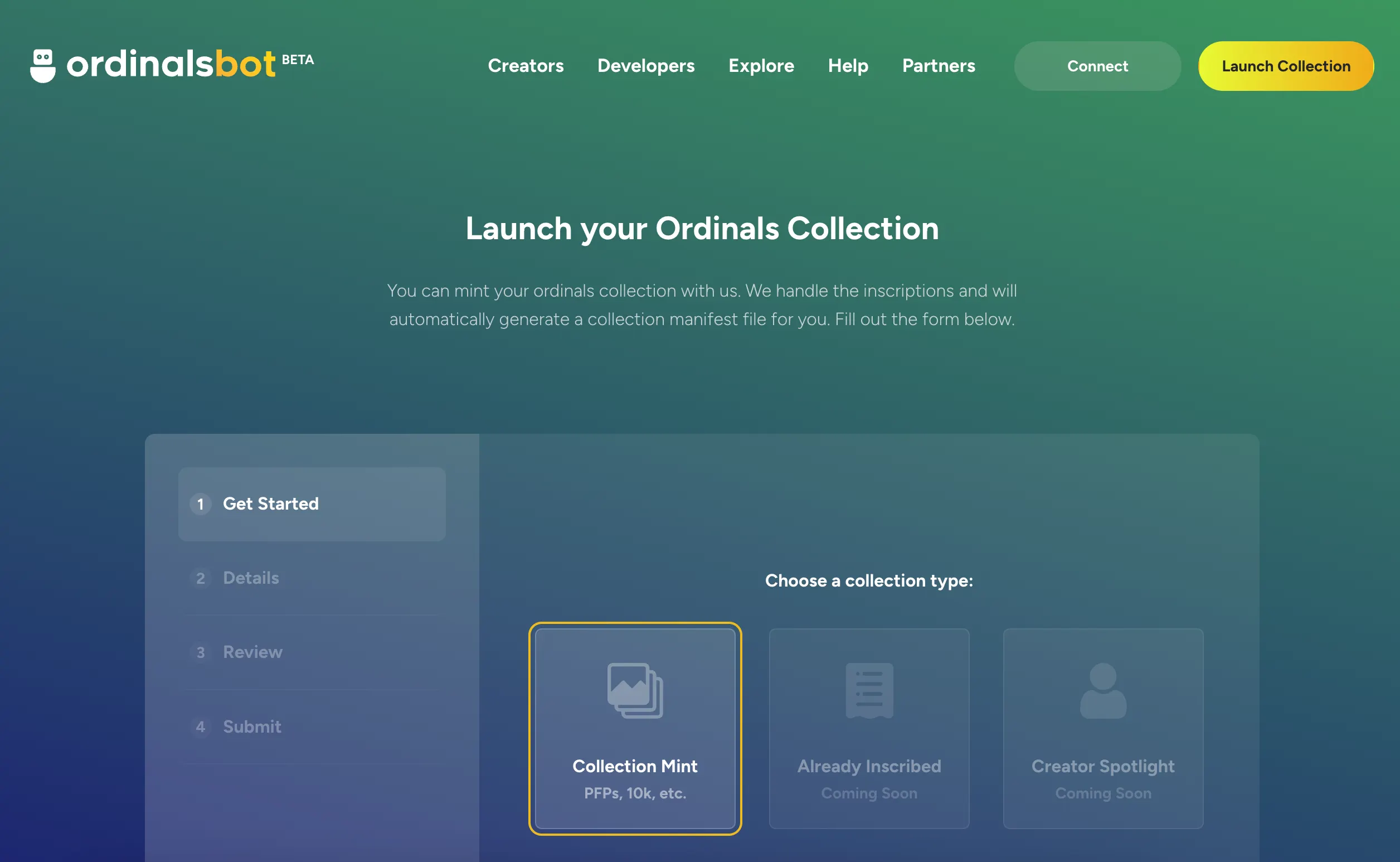1400x862 pixels.
Task: Open the Partners page
Action: point(937,66)
